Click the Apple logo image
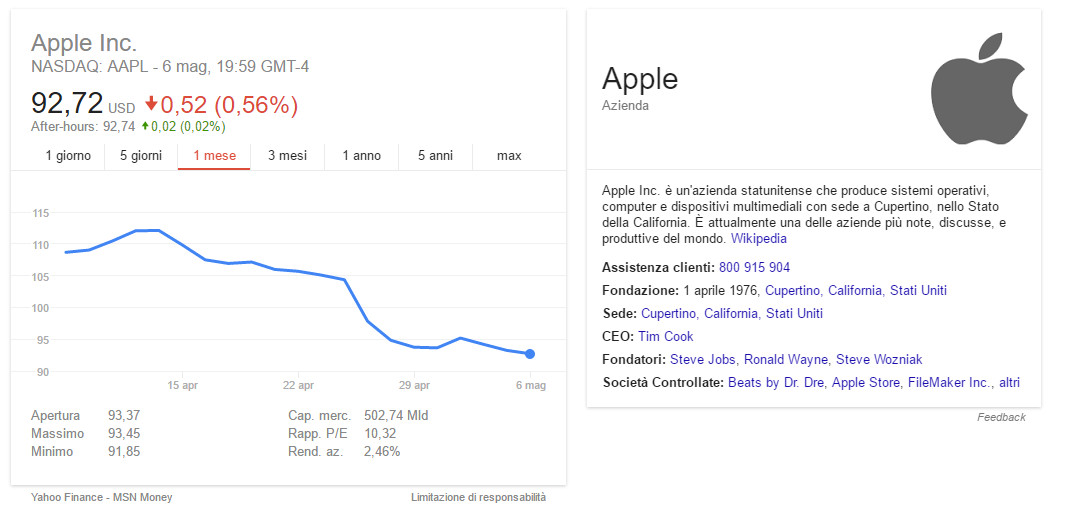 [980, 88]
